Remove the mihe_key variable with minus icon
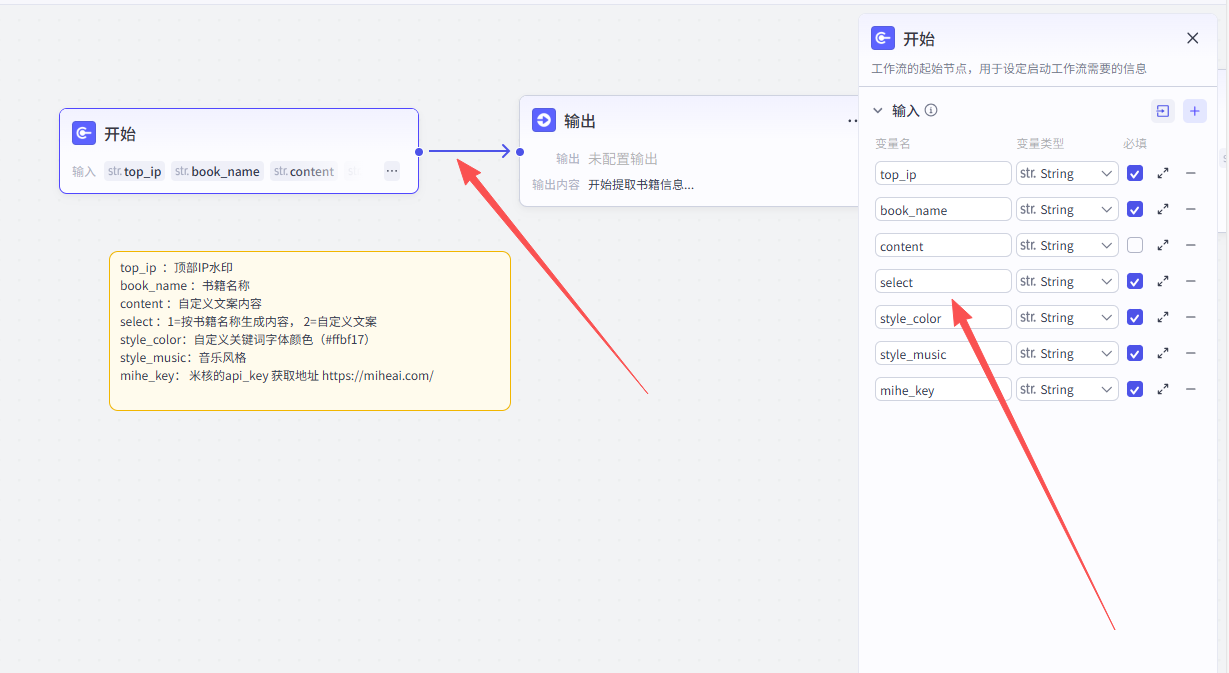 pyautogui.click(x=1190, y=390)
